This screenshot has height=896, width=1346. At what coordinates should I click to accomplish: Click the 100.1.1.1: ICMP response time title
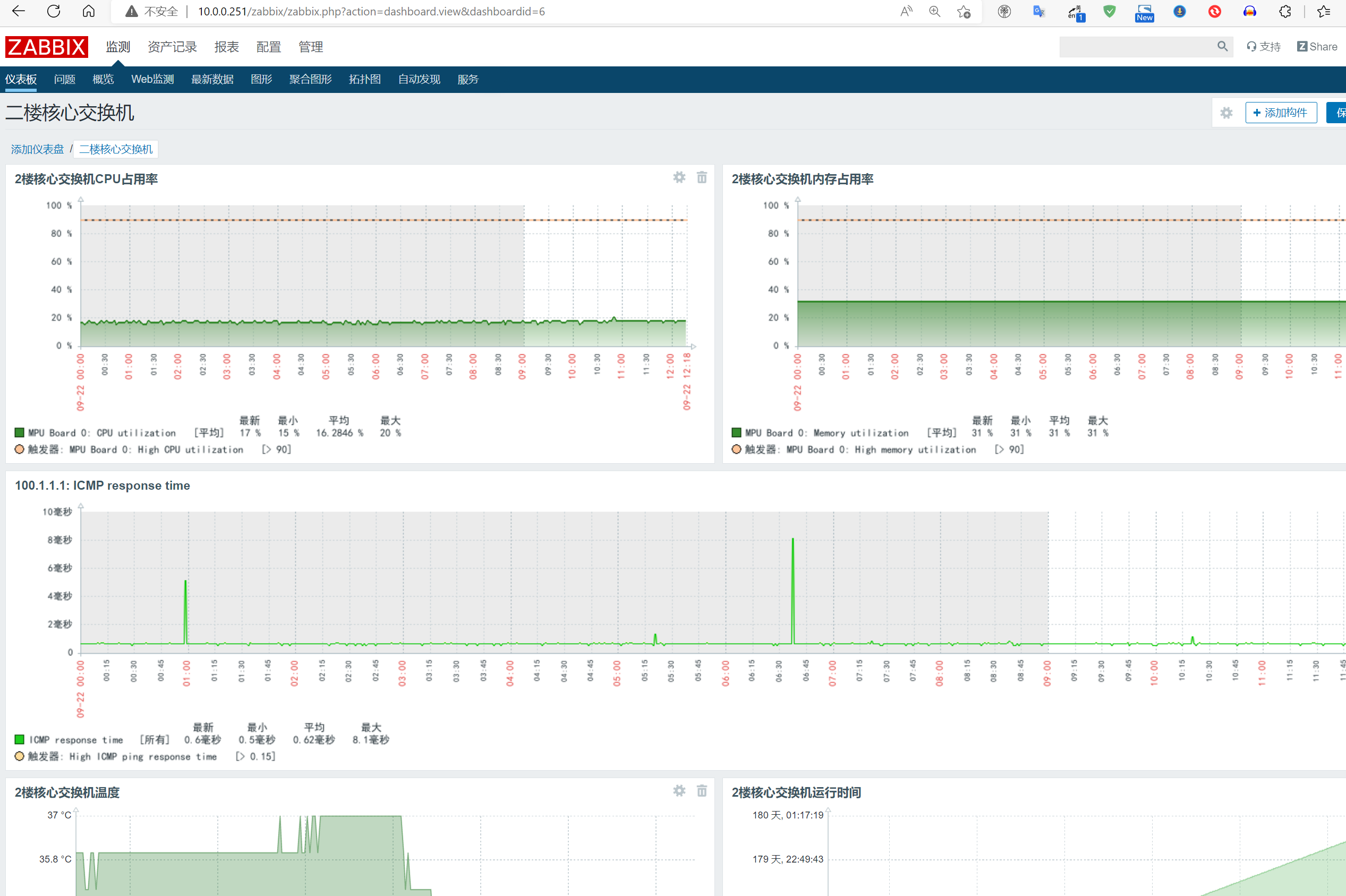103,486
